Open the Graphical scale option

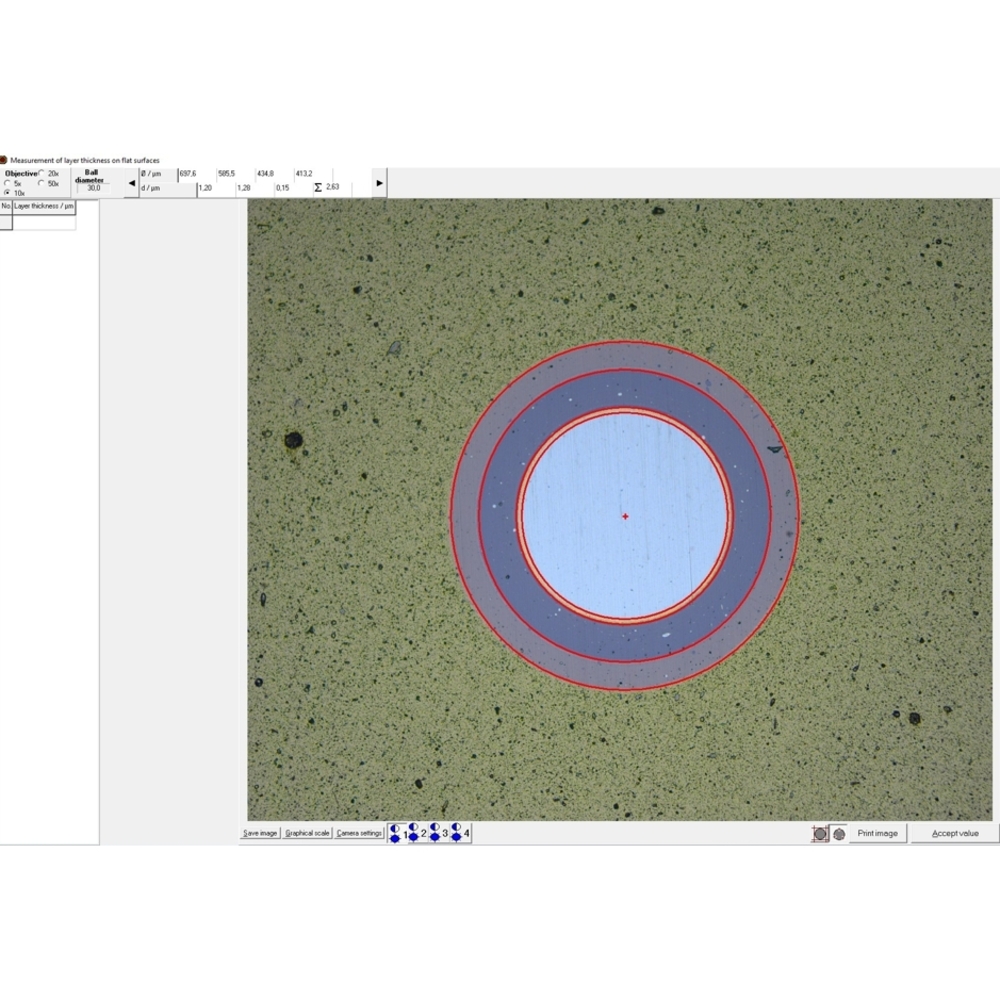click(x=307, y=833)
